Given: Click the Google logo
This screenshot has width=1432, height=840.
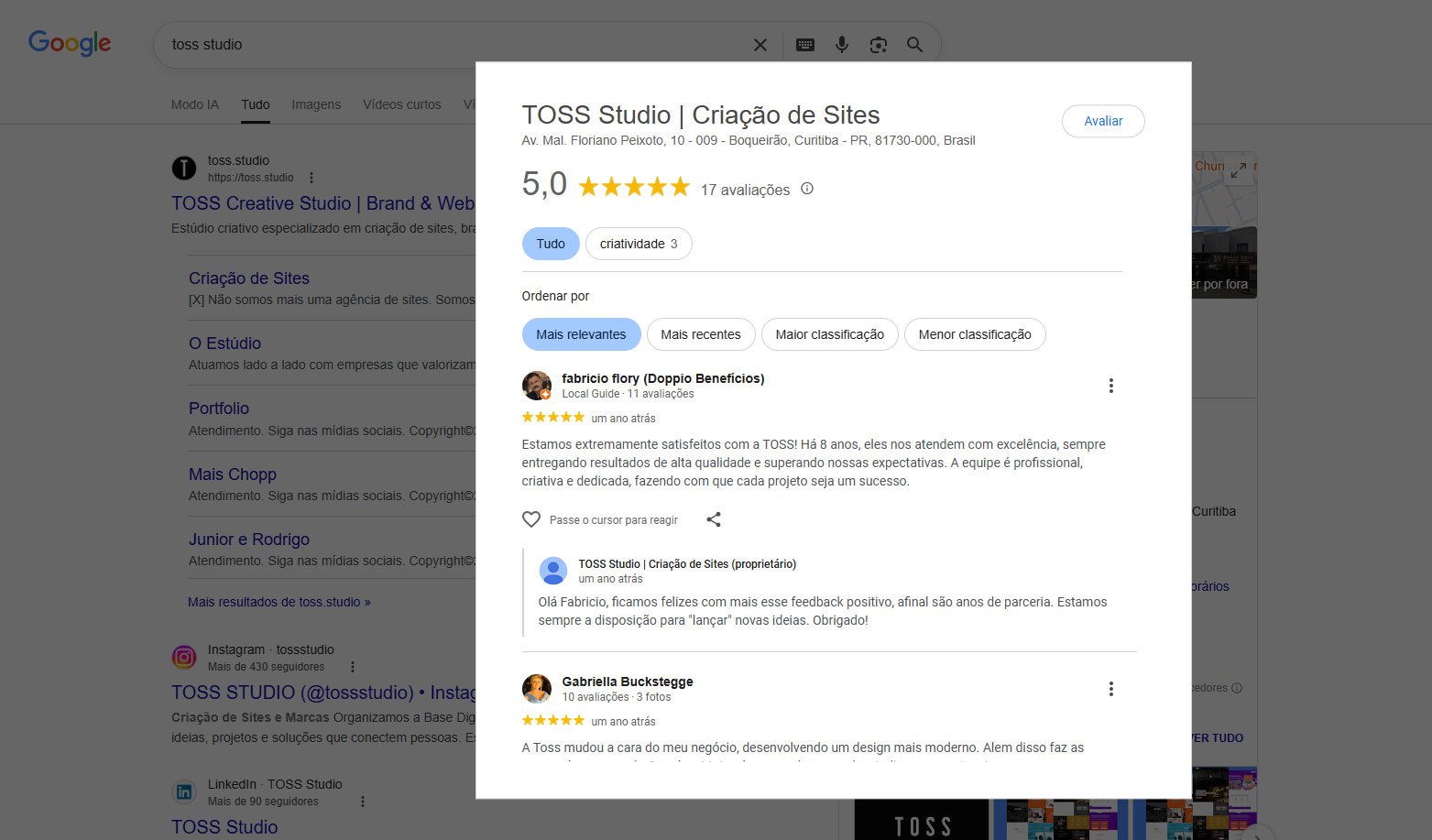Looking at the screenshot, I should tap(70, 43).
